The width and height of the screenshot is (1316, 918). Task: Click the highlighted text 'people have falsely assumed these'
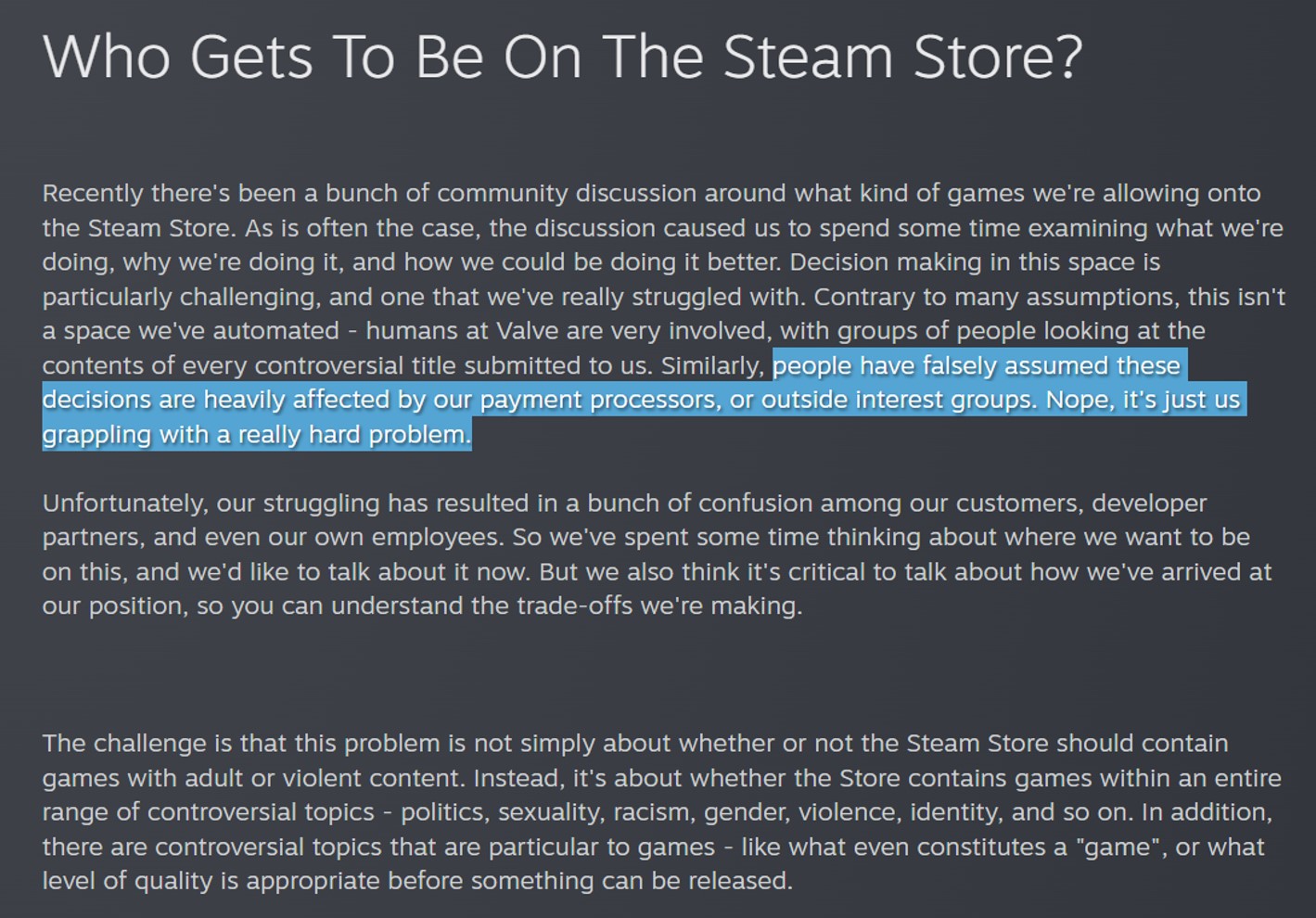click(x=977, y=365)
